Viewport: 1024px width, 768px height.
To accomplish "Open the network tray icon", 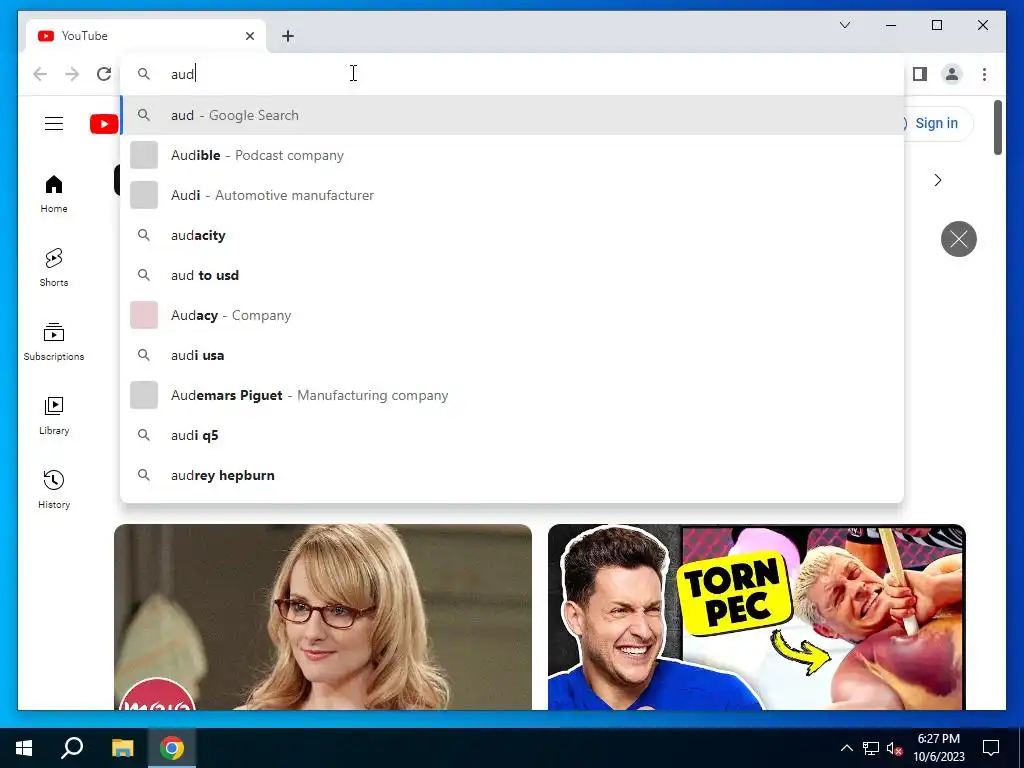I will pos(871,748).
